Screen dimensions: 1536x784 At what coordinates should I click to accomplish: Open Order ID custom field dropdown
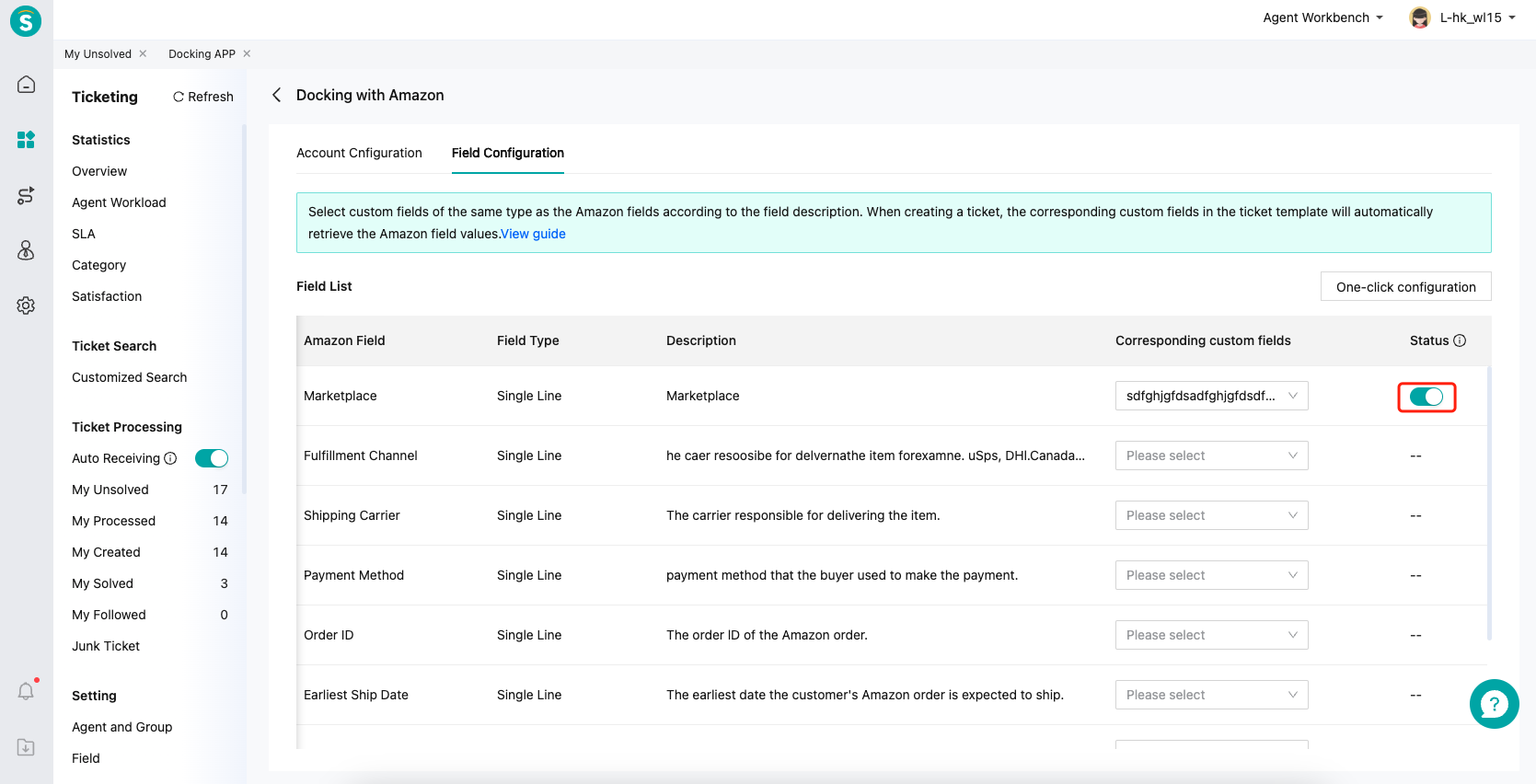(1211, 635)
